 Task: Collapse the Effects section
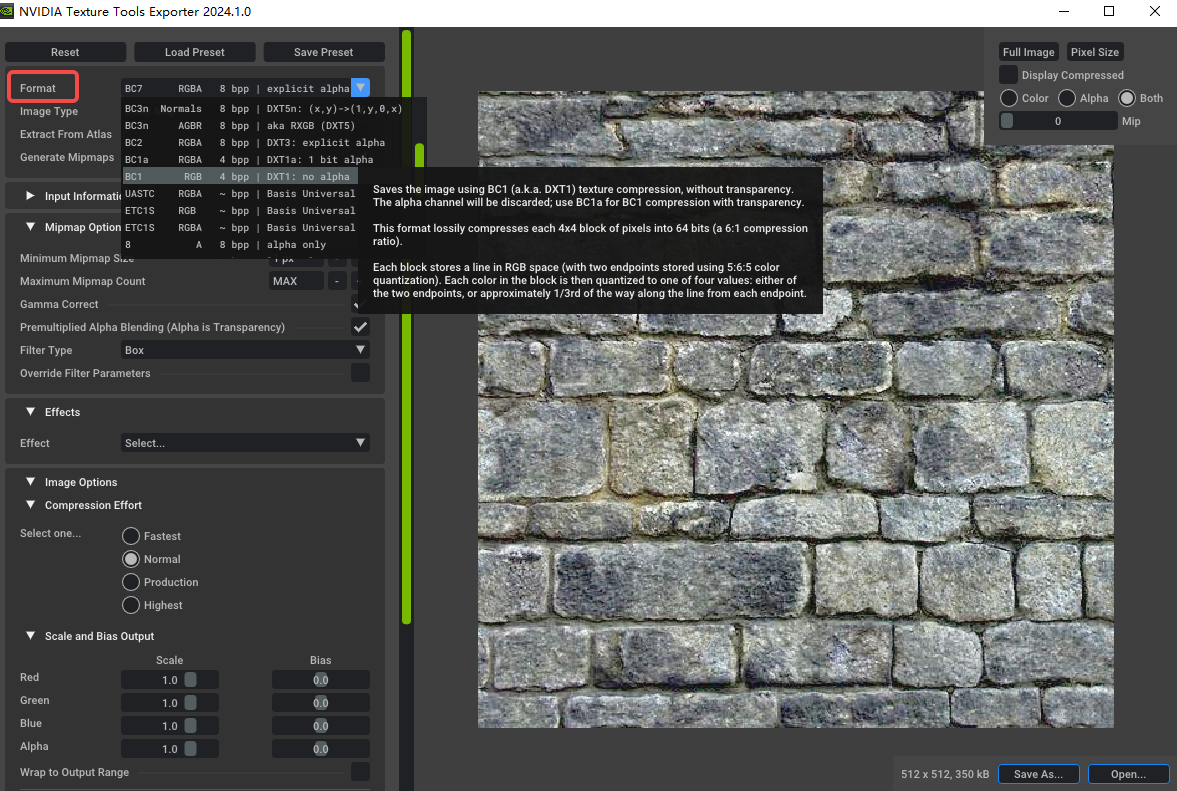31,412
